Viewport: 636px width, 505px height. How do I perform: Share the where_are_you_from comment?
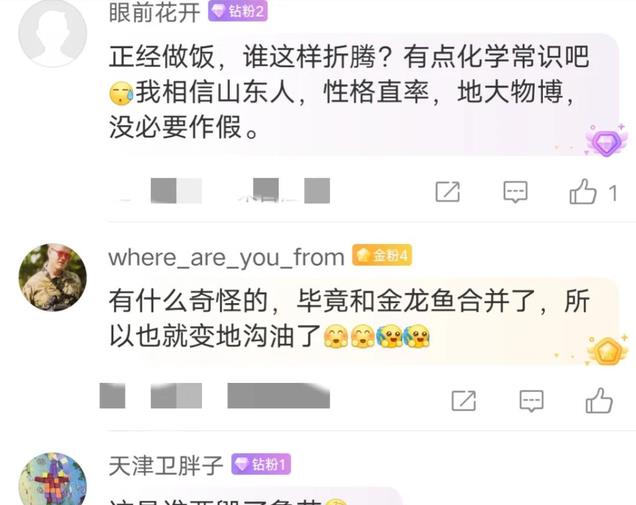tap(464, 401)
